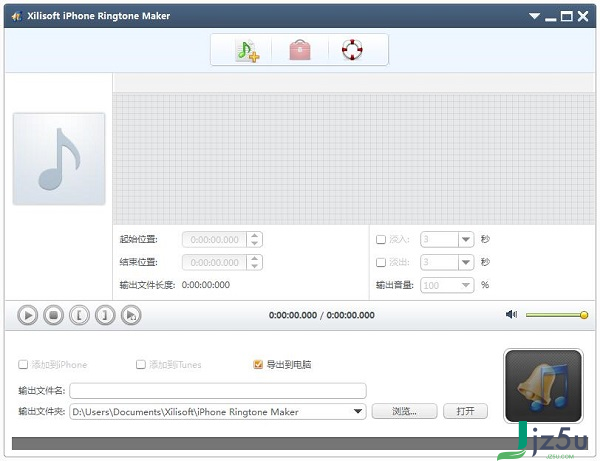Enable the 淡入 fade-in checkbox
The image size is (600, 461).
[x=381, y=239]
